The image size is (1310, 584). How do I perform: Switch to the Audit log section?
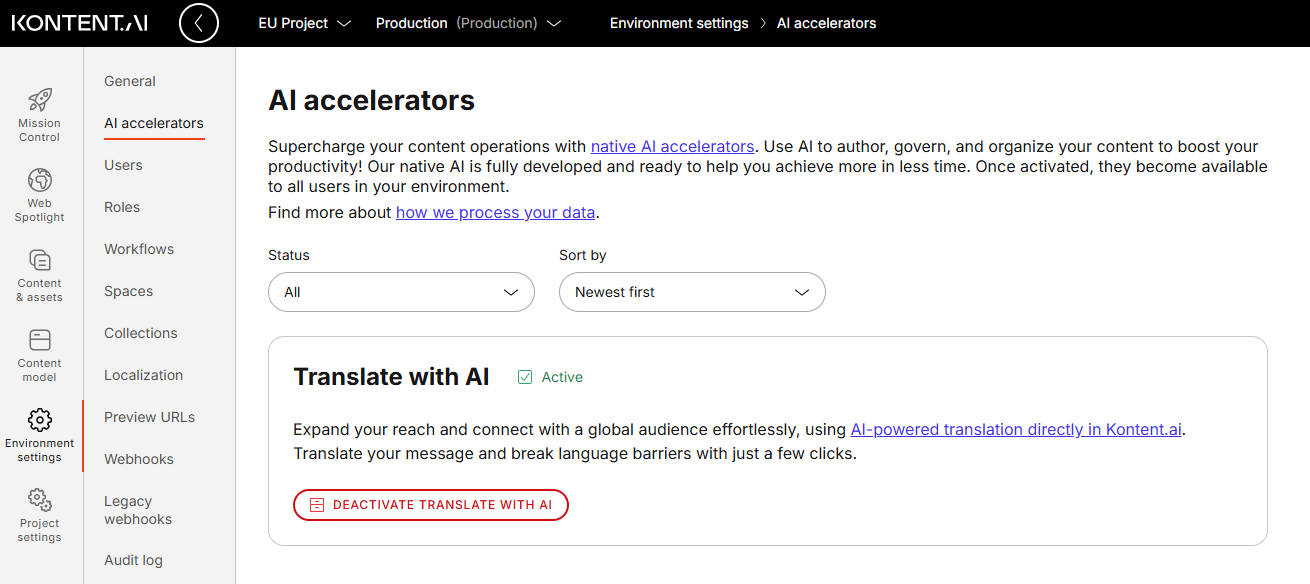(x=132, y=560)
